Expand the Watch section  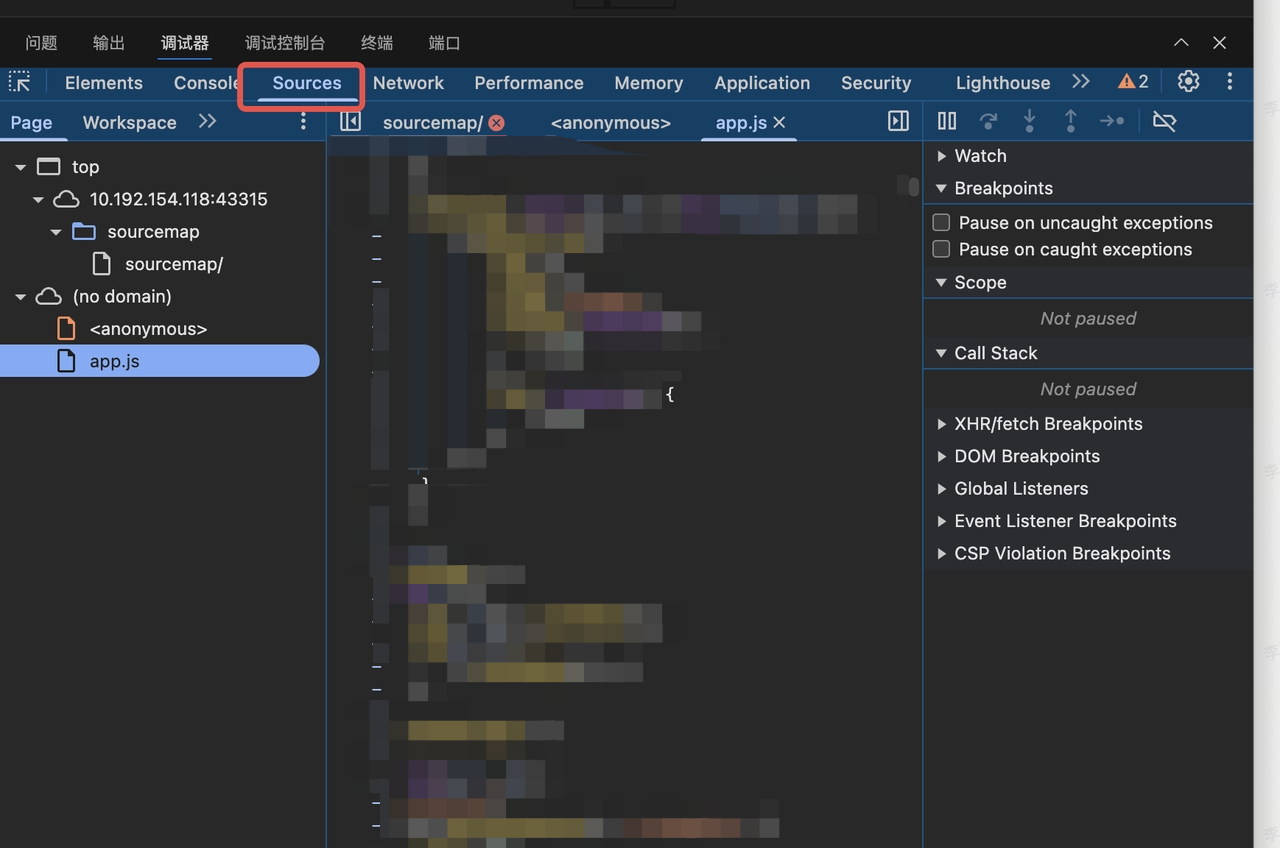tap(941, 156)
